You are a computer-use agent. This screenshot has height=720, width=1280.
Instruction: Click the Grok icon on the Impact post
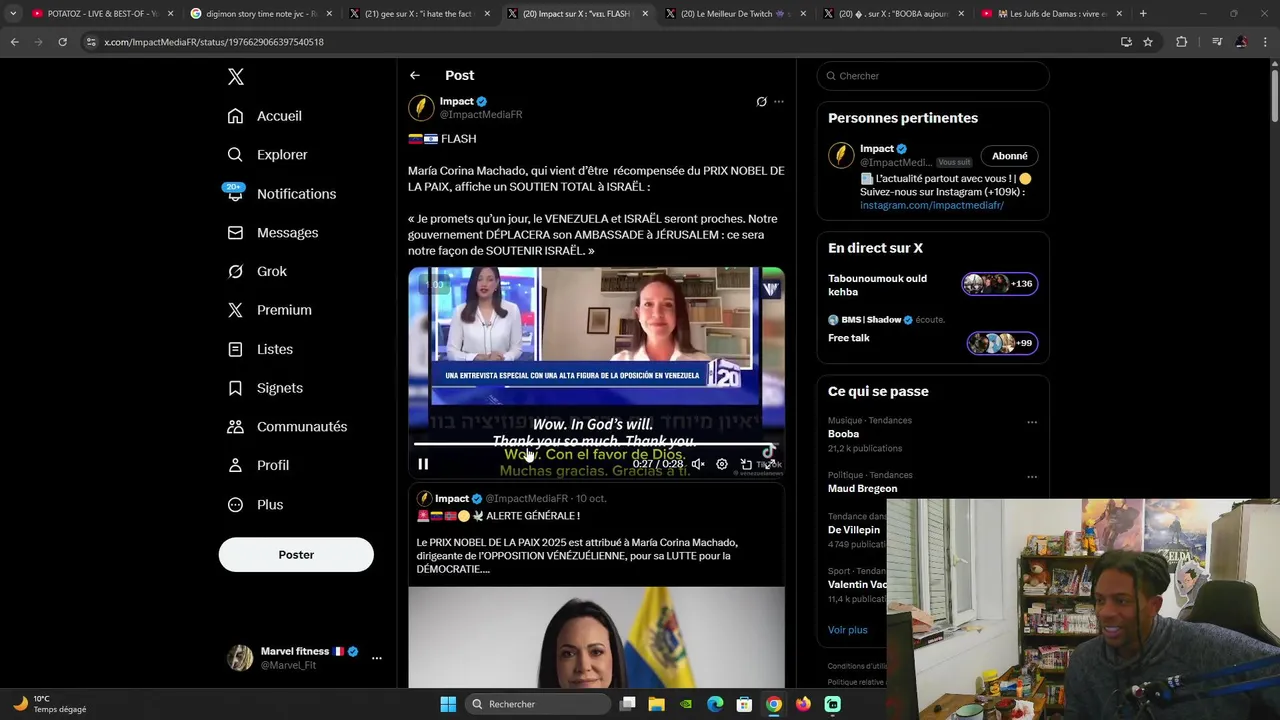click(x=761, y=102)
